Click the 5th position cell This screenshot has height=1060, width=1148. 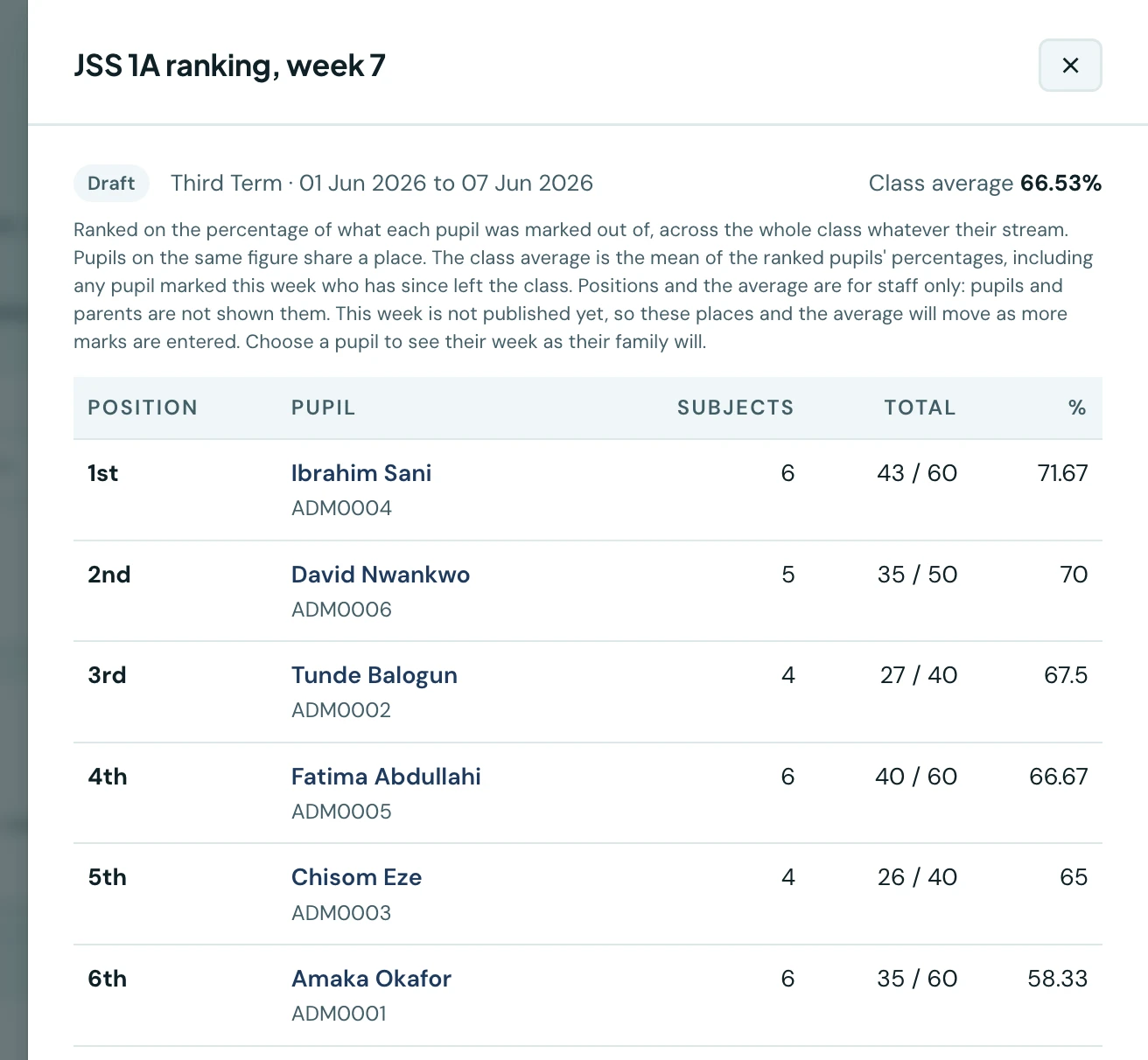(108, 877)
